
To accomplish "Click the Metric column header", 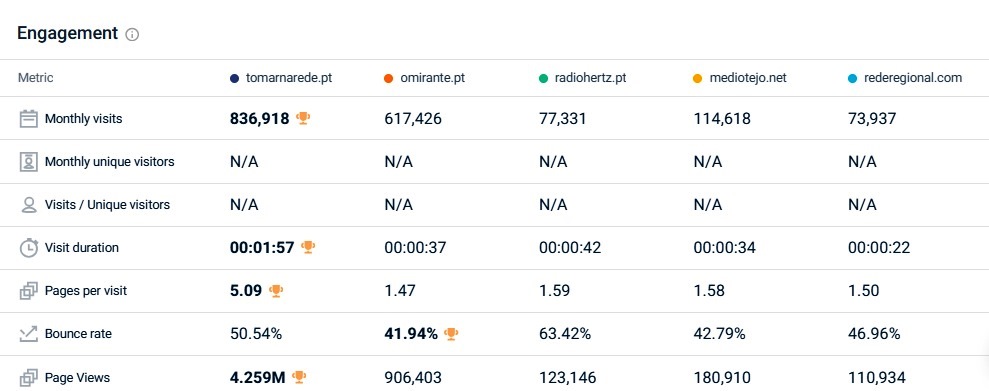I will (36, 78).
